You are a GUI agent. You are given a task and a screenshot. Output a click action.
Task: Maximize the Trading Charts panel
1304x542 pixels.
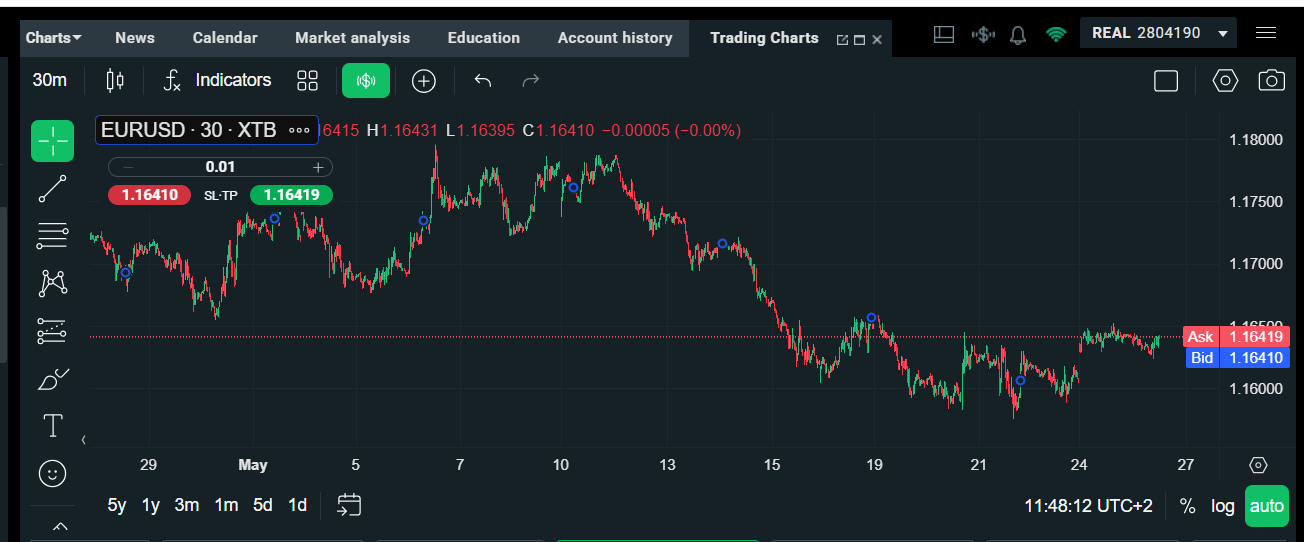[x=859, y=40]
